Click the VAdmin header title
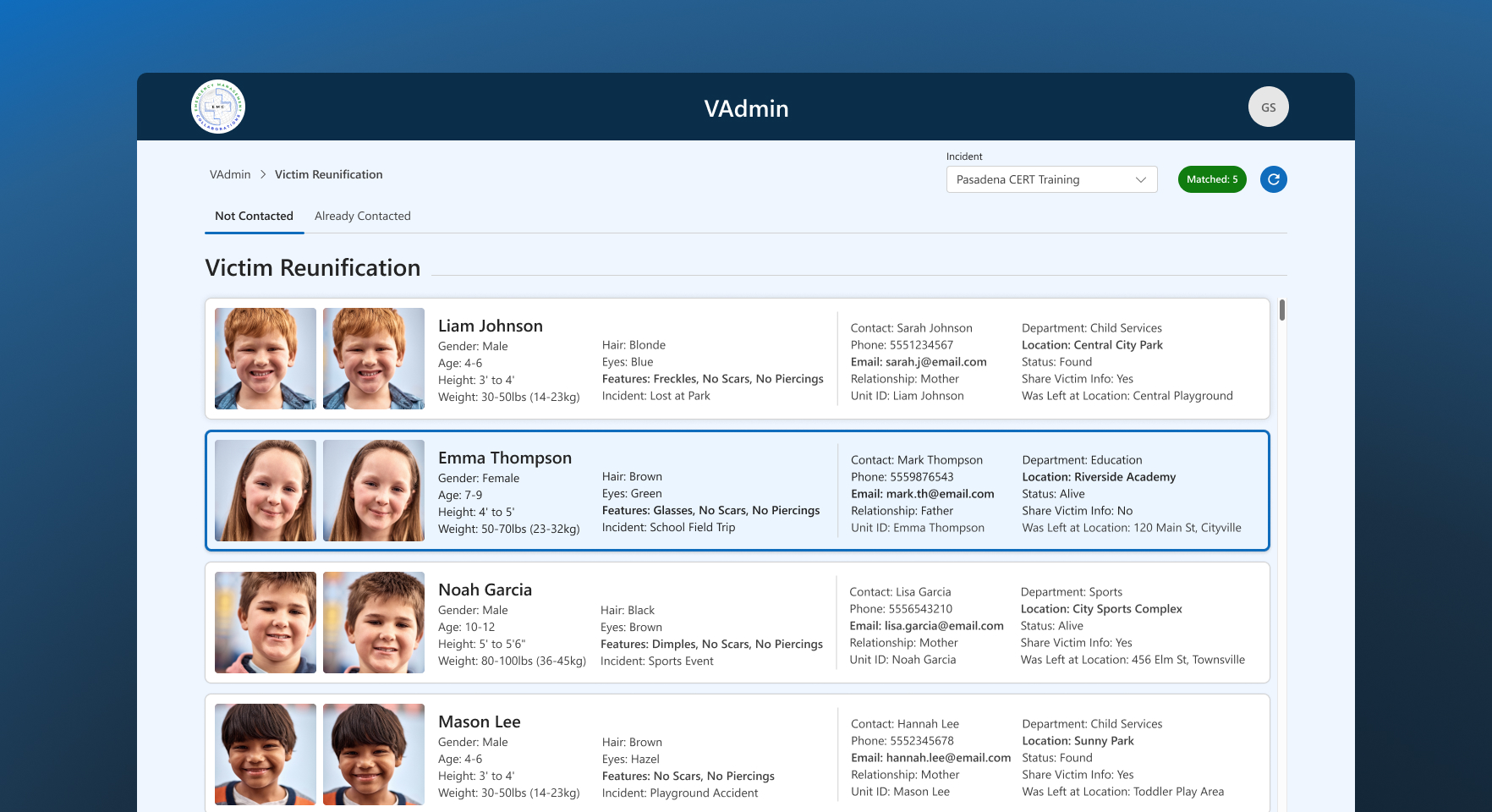The image size is (1492, 812). pos(746,108)
